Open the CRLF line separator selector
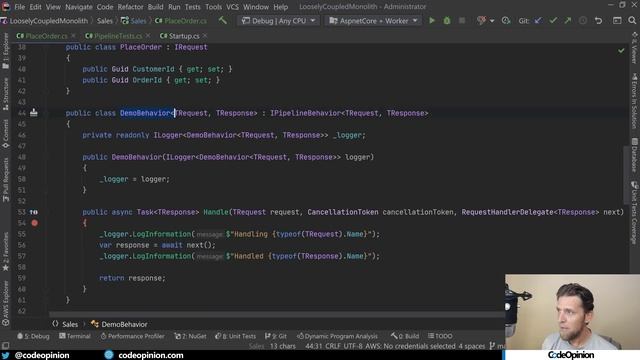The image size is (640, 360). point(333,346)
